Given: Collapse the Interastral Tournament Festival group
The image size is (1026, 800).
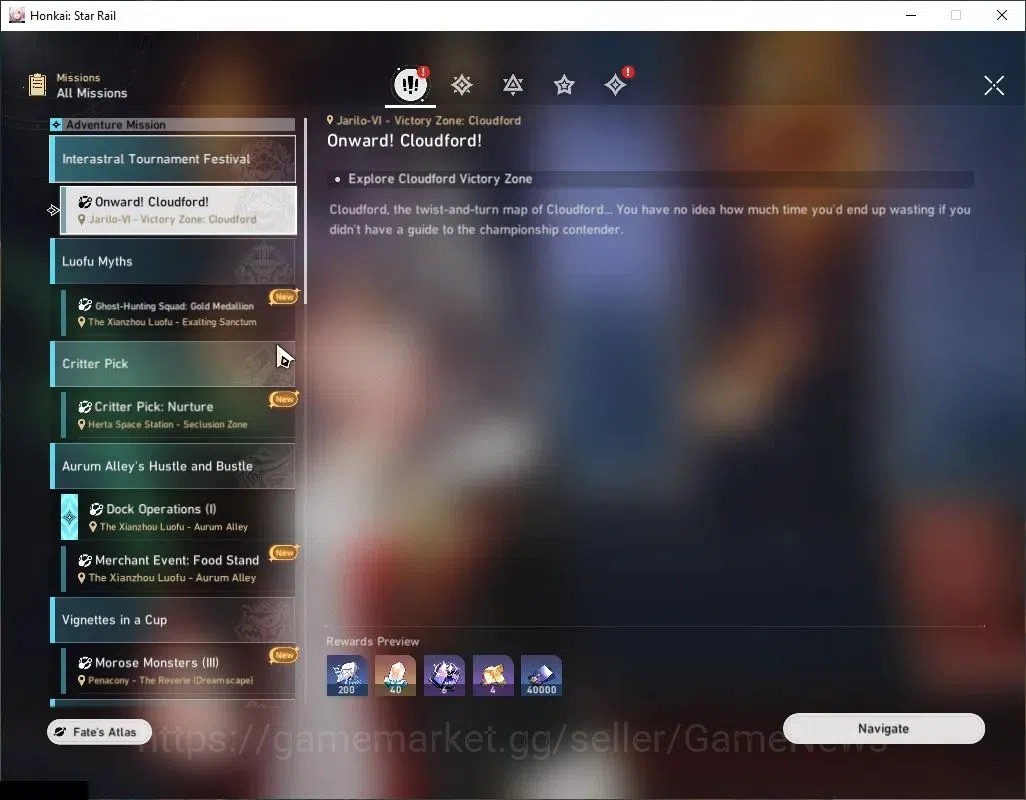Looking at the screenshot, I should pyautogui.click(x=173, y=159).
